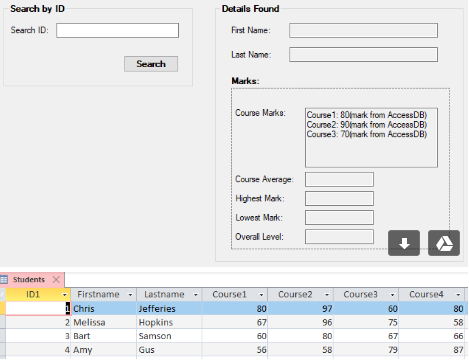Click the Bart first name cell
The height and width of the screenshot is (363, 469).
pos(104,336)
